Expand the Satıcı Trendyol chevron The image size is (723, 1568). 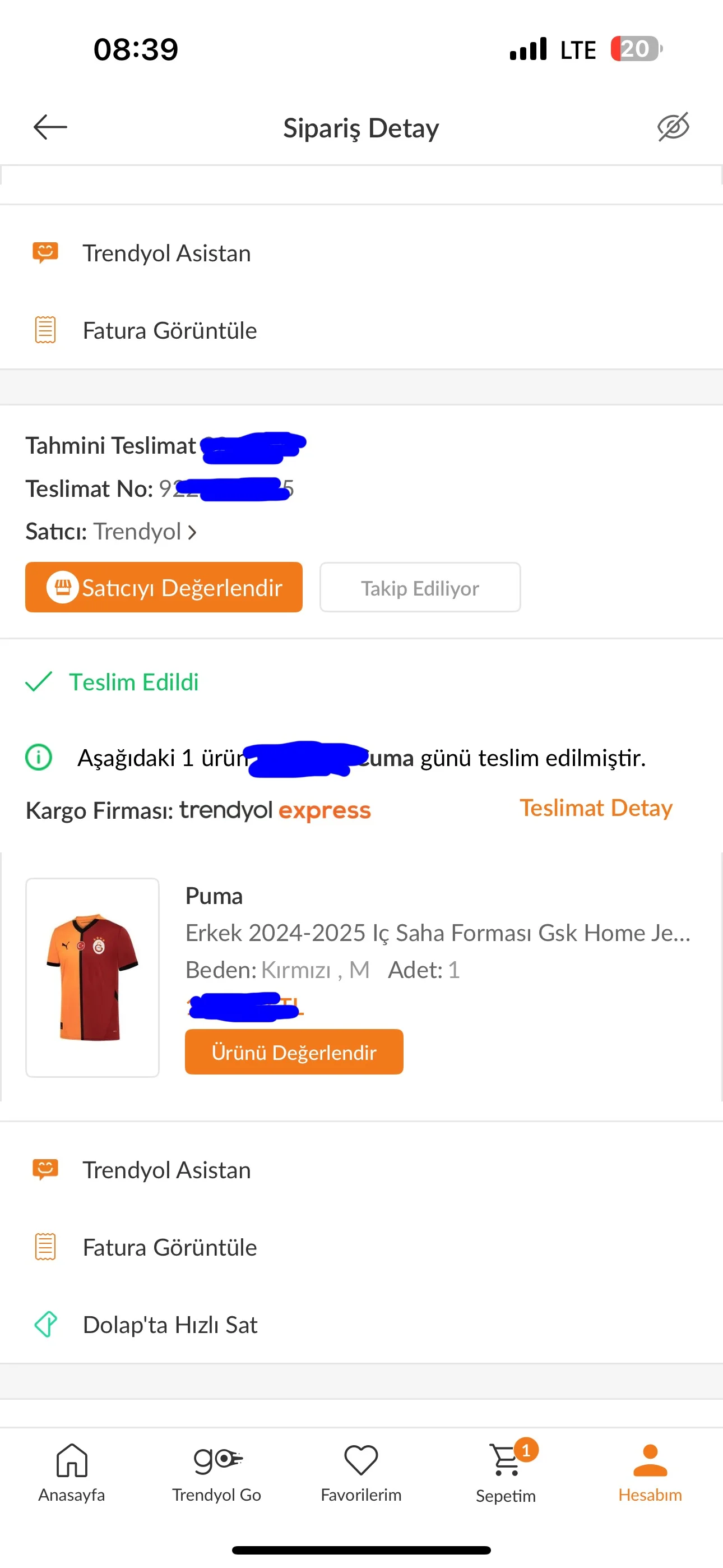pos(192,532)
